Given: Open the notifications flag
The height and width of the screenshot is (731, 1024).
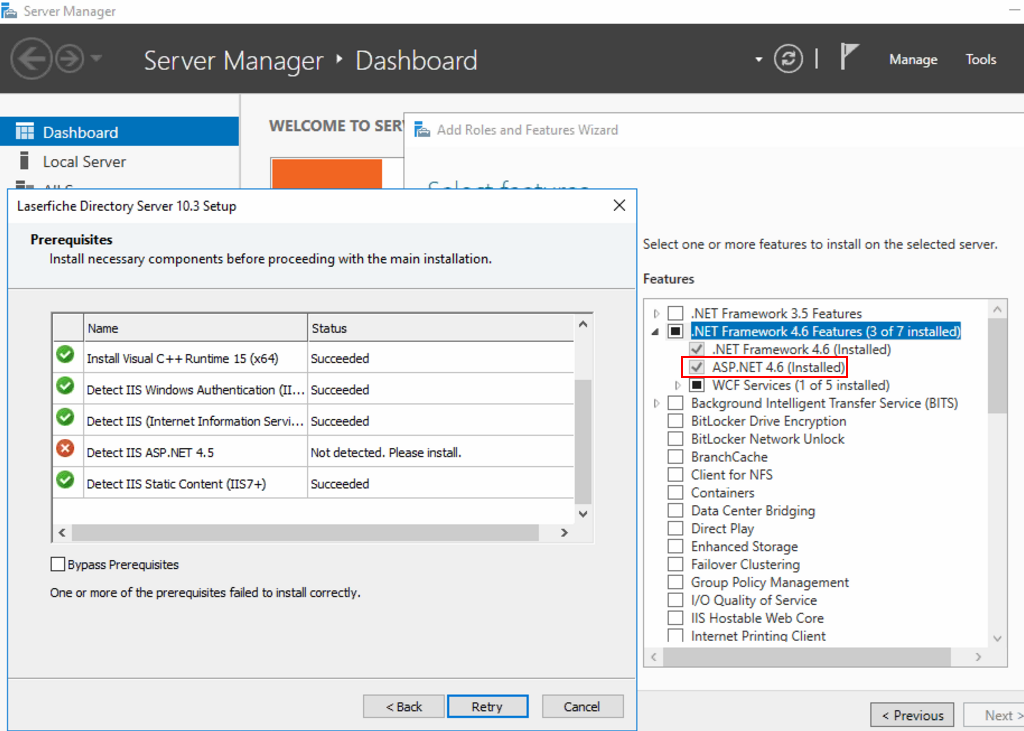Looking at the screenshot, I should click(849, 56).
